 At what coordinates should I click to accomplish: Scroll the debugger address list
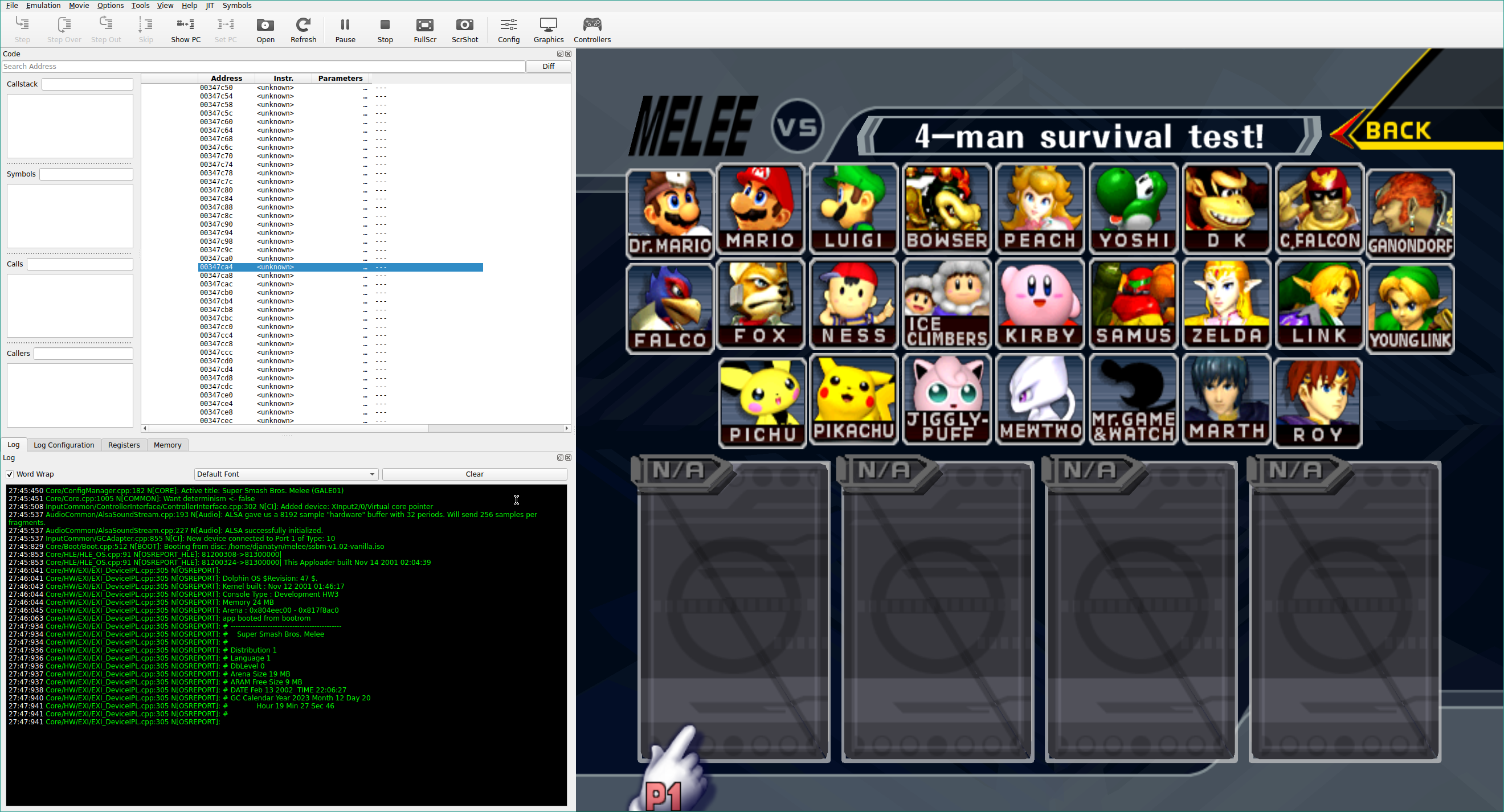(x=571, y=250)
